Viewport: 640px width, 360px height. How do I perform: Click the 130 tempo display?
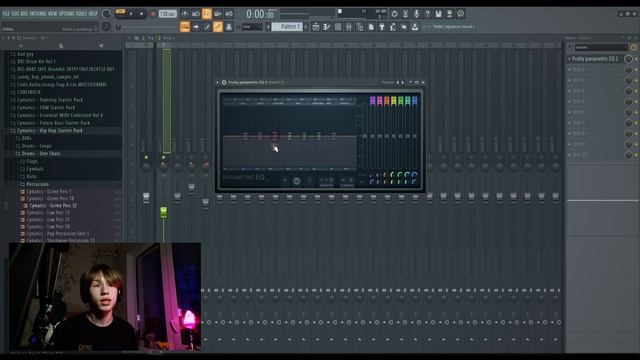(x=168, y=14)
